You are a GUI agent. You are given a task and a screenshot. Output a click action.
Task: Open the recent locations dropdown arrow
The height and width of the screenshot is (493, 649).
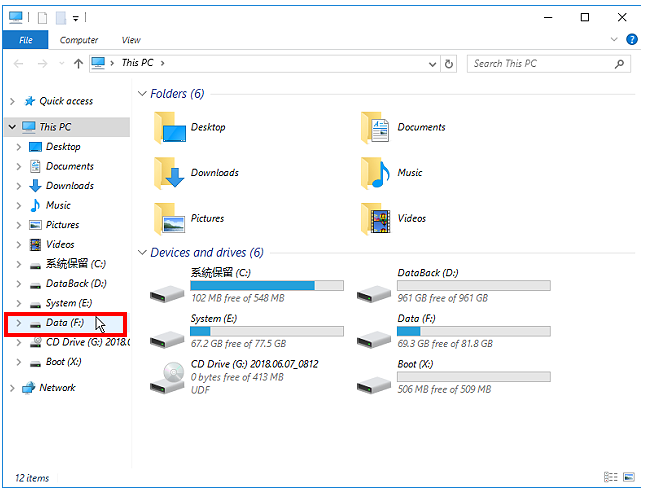(x=62, y=64)
